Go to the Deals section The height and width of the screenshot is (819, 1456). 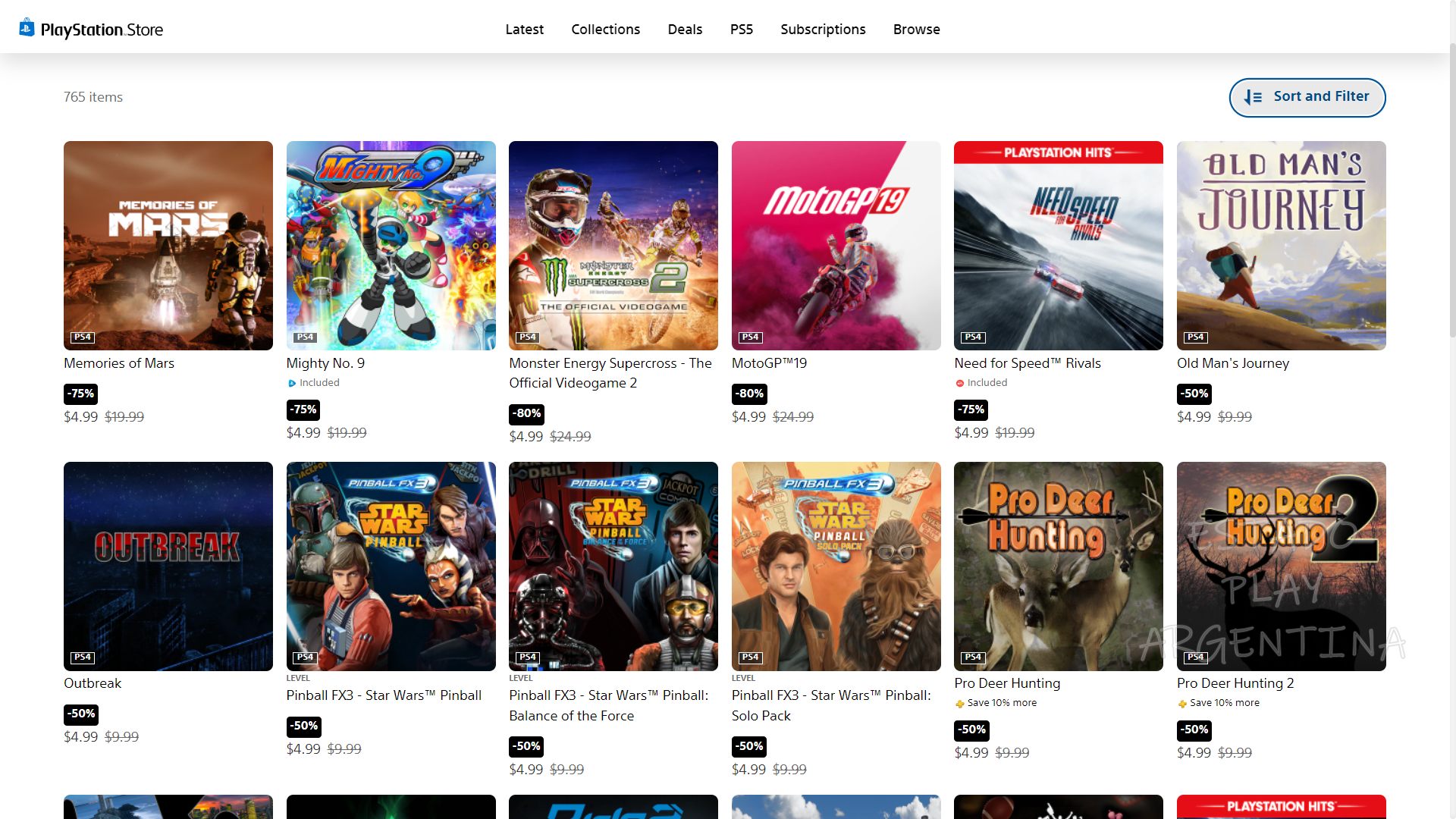pos(685,29)
